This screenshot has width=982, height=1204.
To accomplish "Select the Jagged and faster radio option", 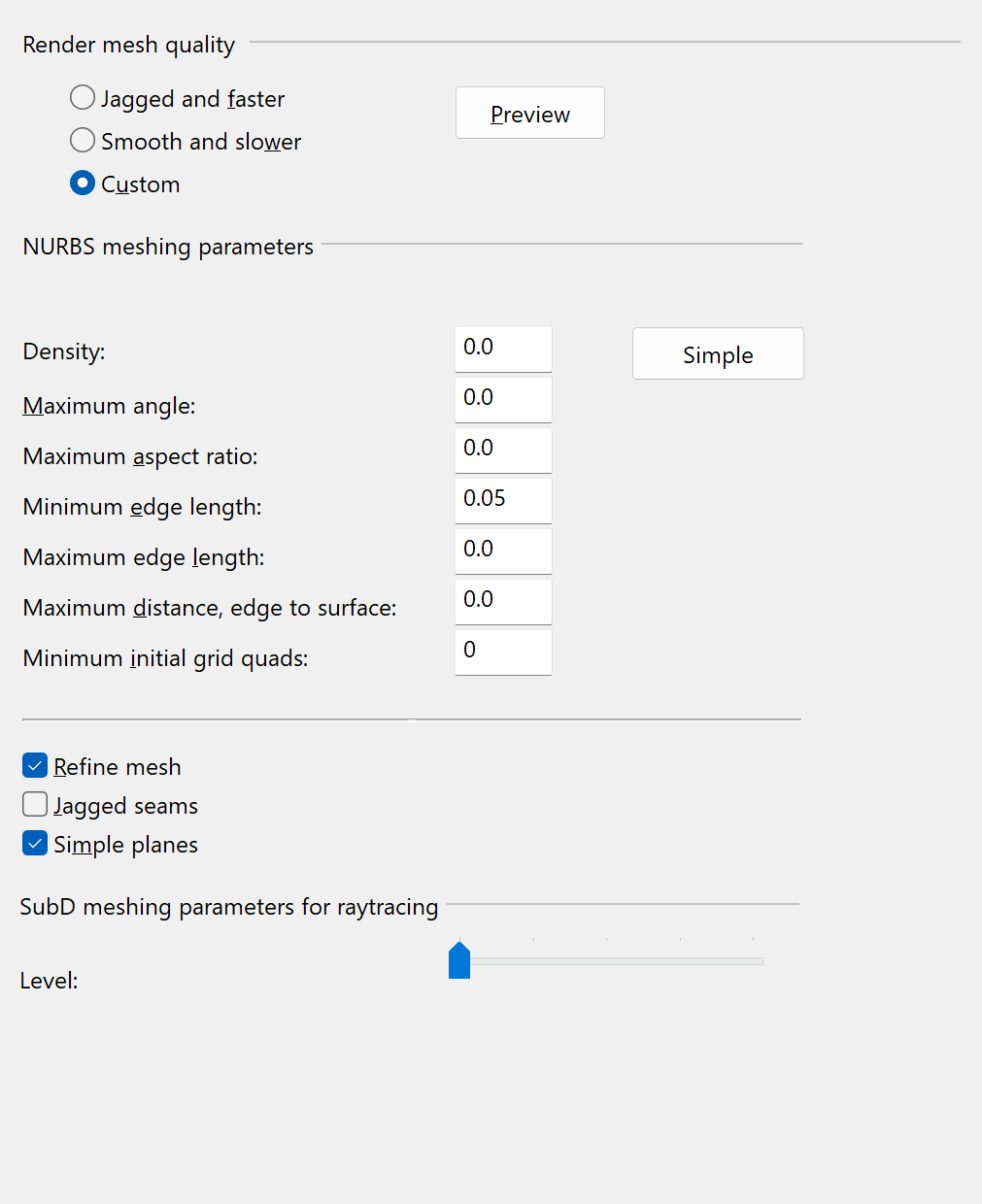I will [83, 98].
